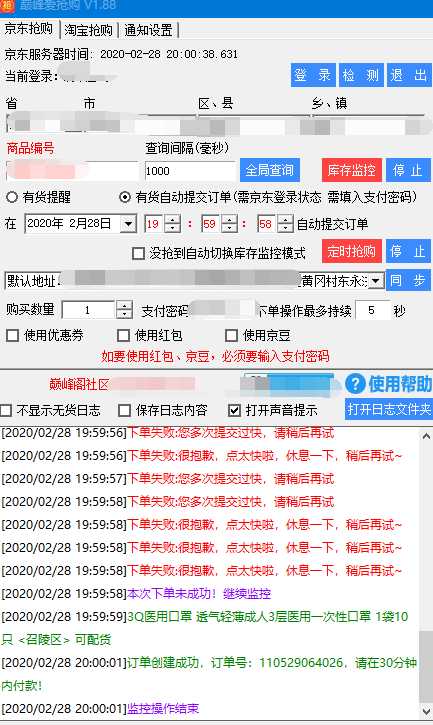Click the 检测 button
433x725 pixels.
(361, 75)
